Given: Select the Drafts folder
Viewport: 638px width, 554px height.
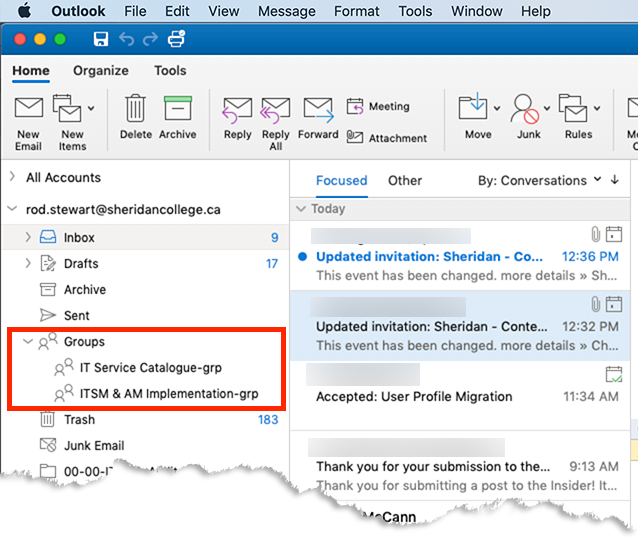Looking at the screenshot, I should (x=145, y=264).
